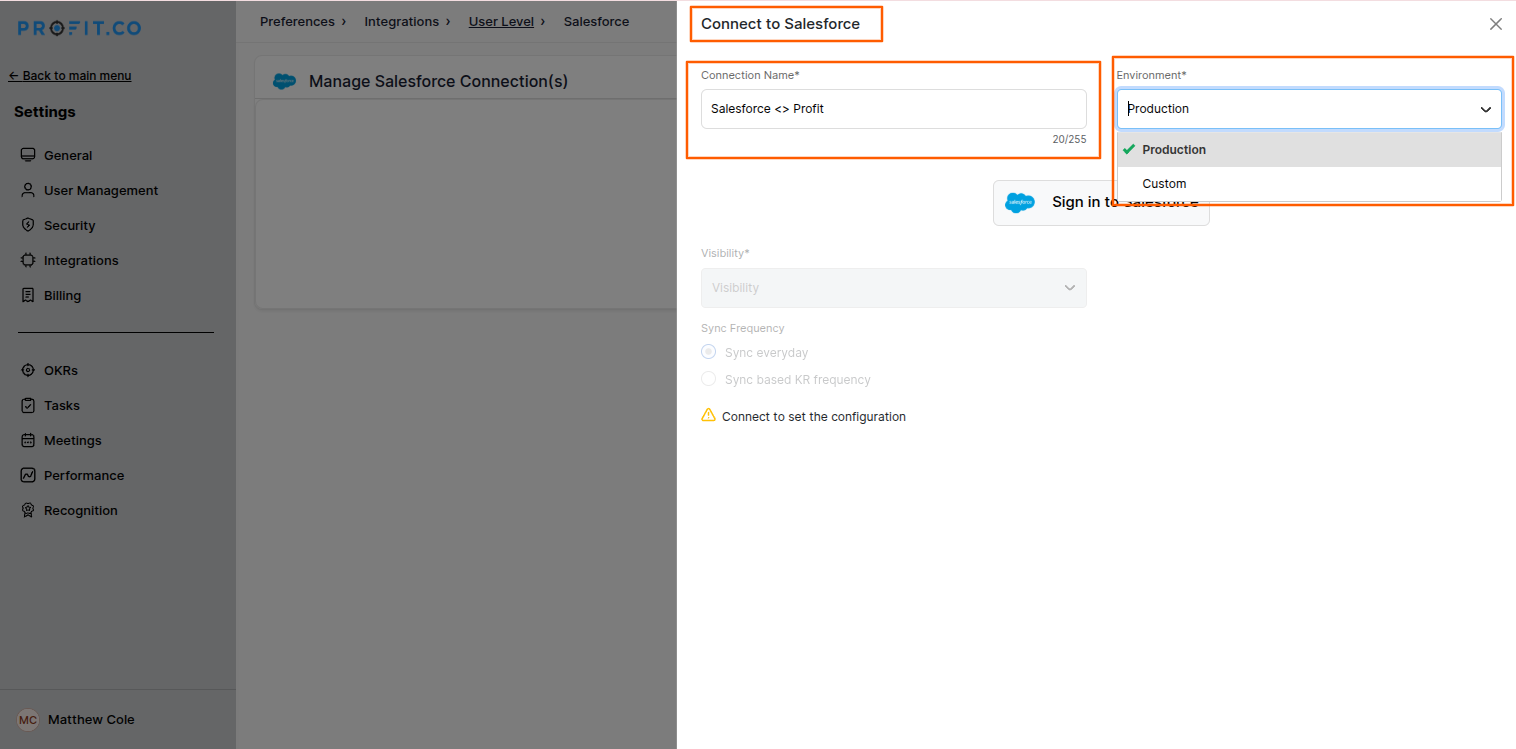This screenshot has width=1516, height=749.
Task: Open User Level breadcrumb link
Action: coord(501,21)
